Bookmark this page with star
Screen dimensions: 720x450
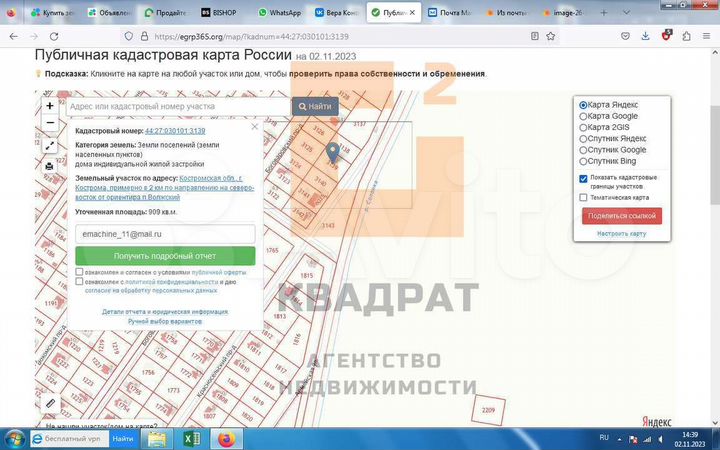(551, 36)
